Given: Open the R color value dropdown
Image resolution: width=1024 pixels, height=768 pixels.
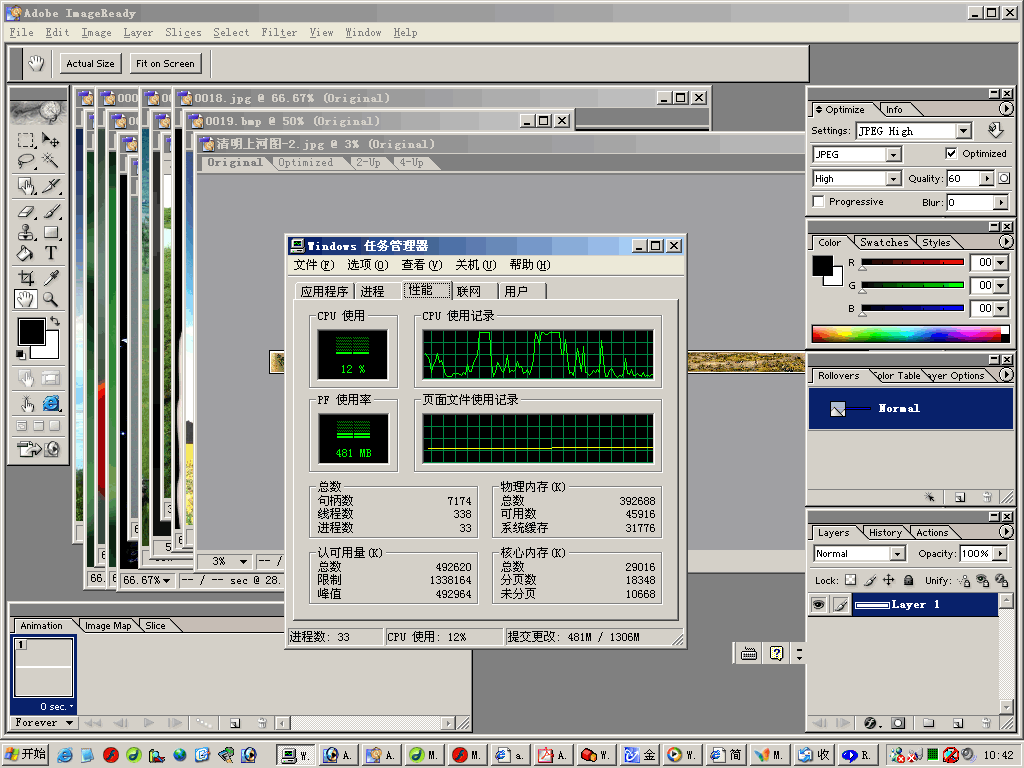Looking at the screenshot, I should (x=1001, y=263).
